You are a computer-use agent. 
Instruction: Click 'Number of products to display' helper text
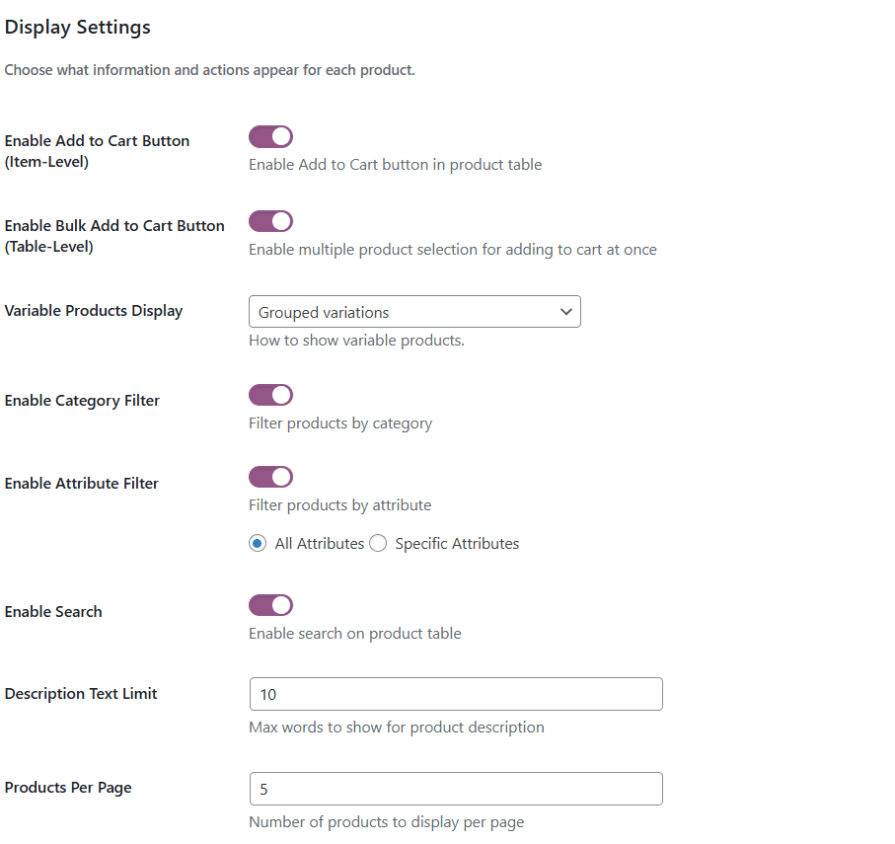tap(386, 822)
